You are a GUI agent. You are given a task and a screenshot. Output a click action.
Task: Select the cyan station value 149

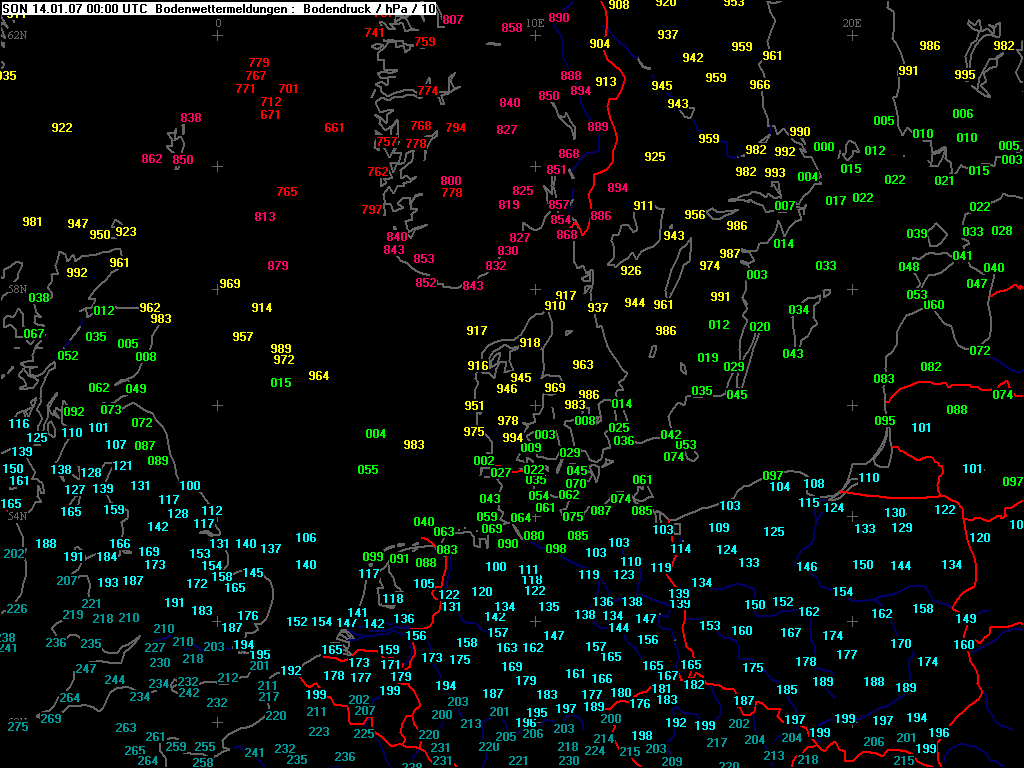click(x=966, y=619)
